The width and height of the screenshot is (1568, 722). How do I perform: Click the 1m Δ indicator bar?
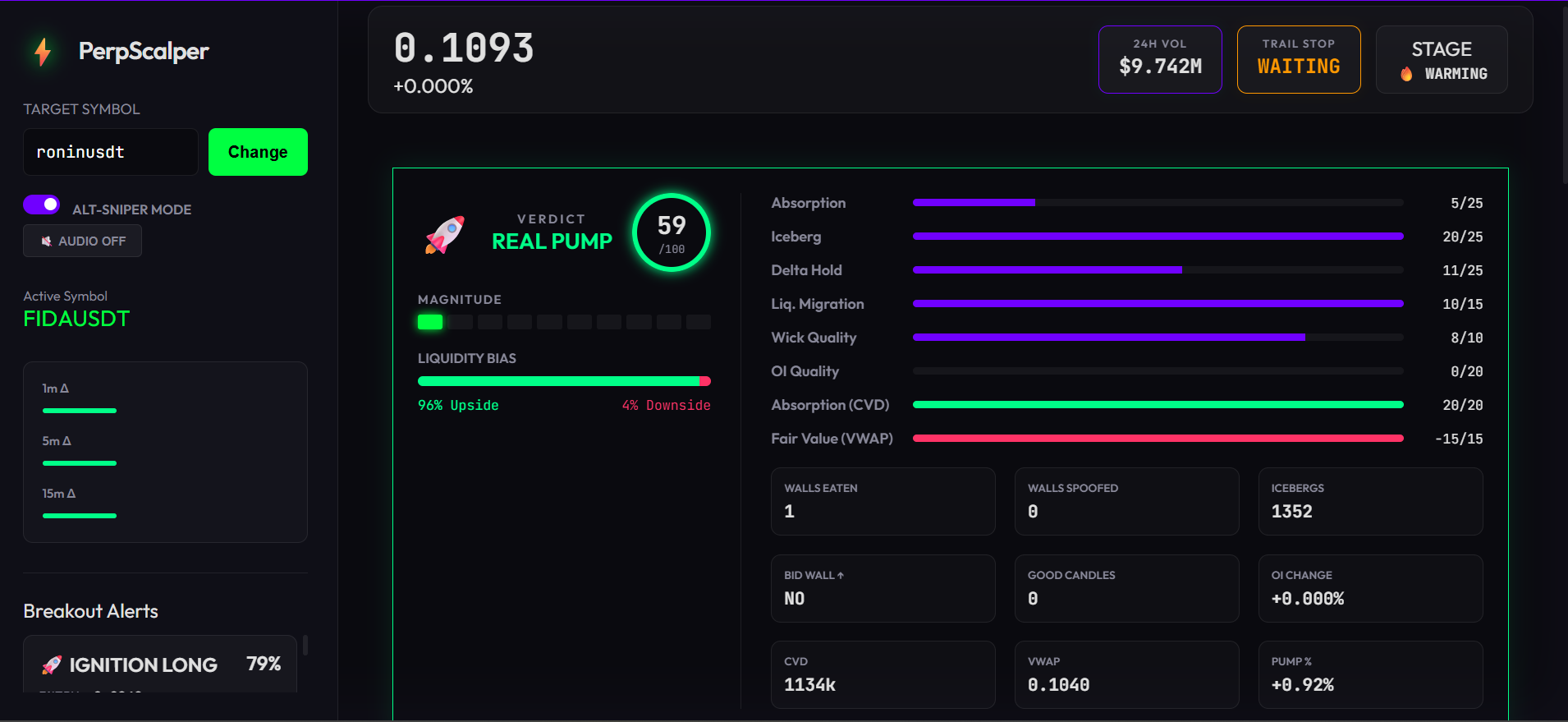[x=80, y=411]
